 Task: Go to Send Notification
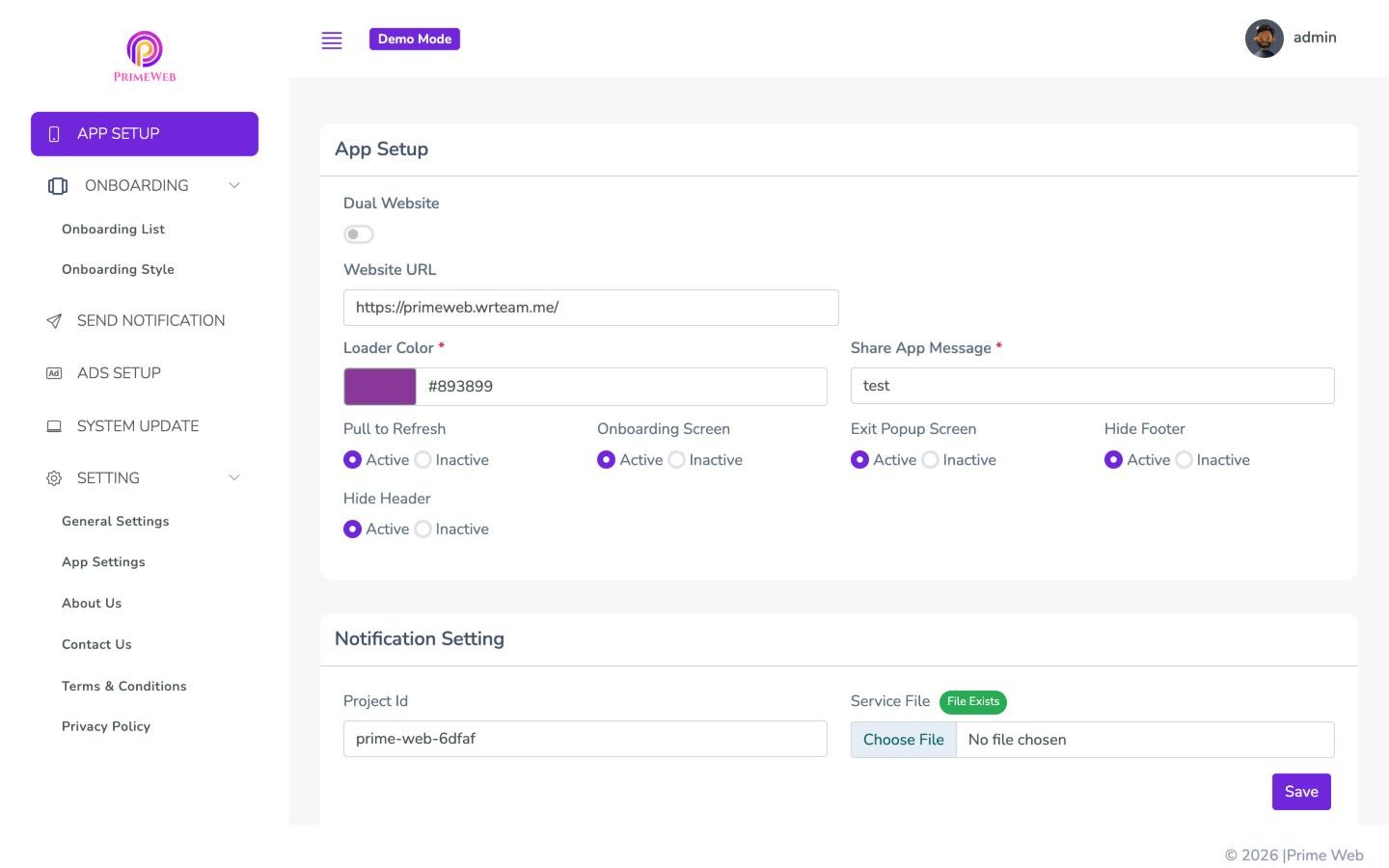[145, 321]
